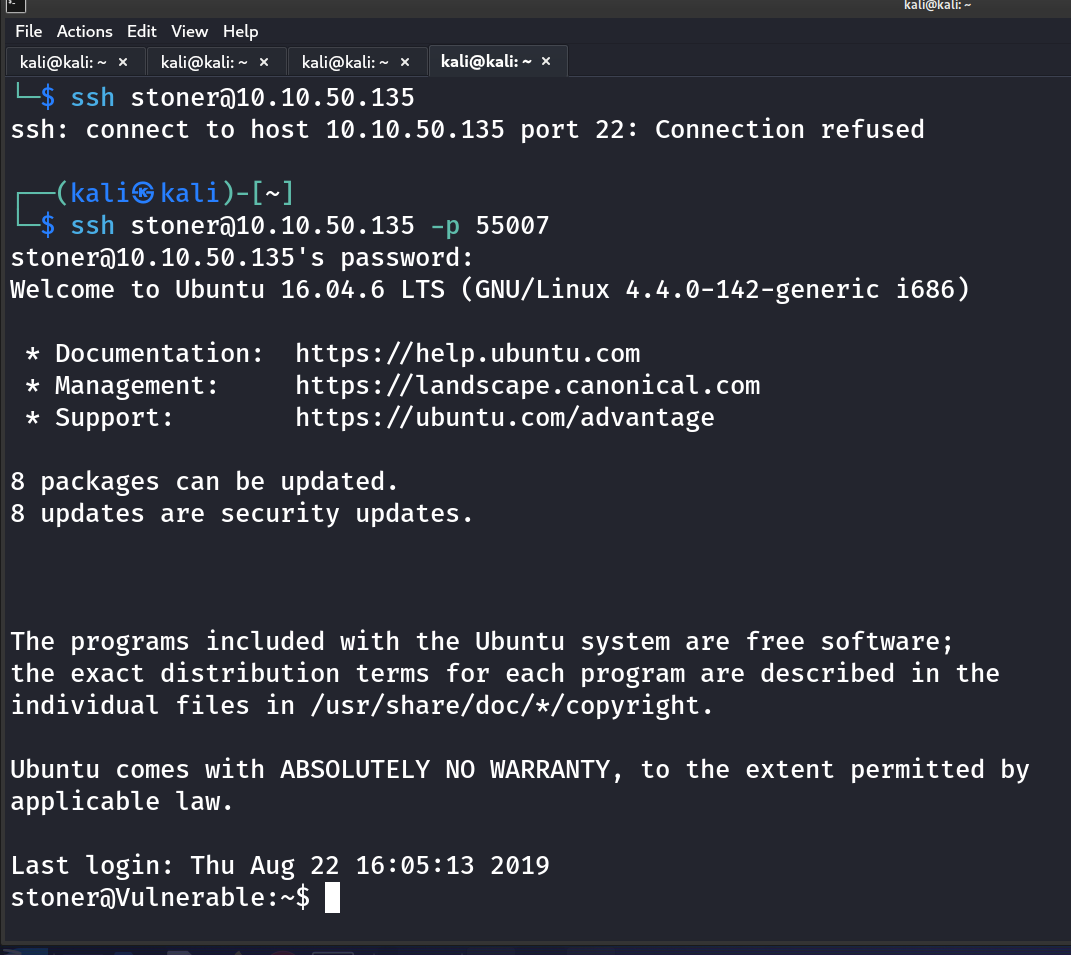
Task: Click the cursor at stoner@Vulnerable prompt
Action: point(333,897)
